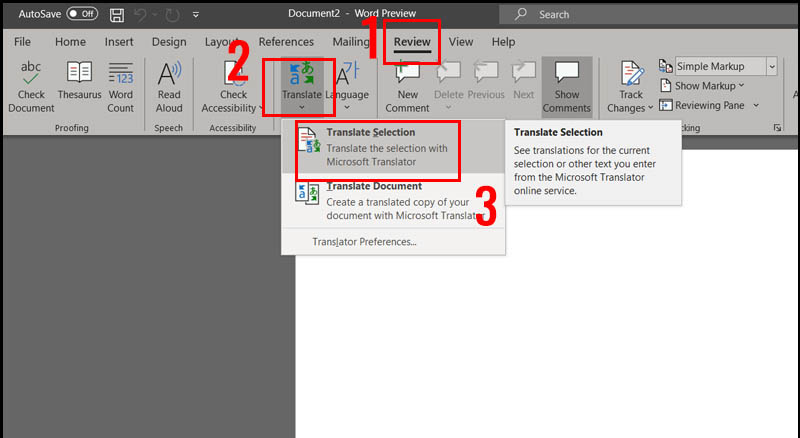Open the Language dropdown arrow
The width and height of the screenshot is (800, 438).
click(x=347, y=108)
